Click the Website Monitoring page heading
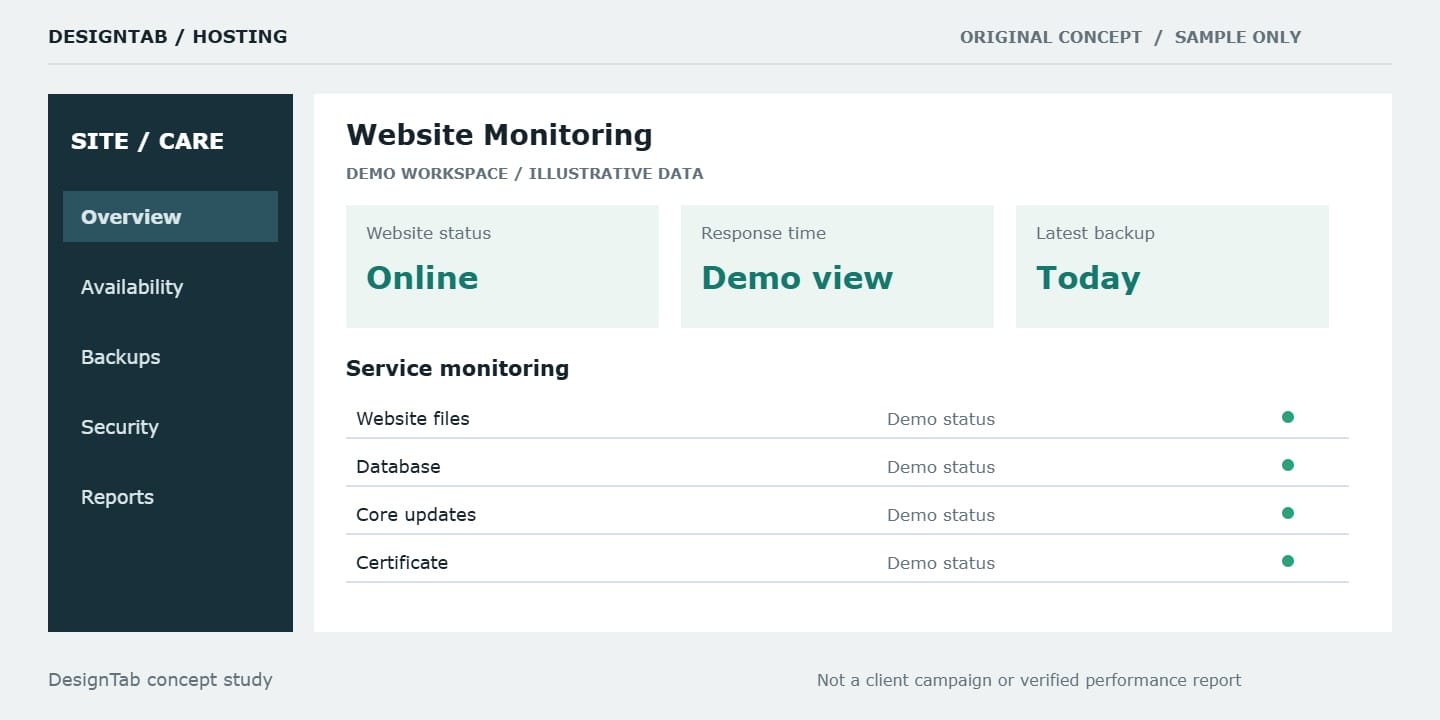This screenshot has height=720, width=1440. [x=499, y=135]
